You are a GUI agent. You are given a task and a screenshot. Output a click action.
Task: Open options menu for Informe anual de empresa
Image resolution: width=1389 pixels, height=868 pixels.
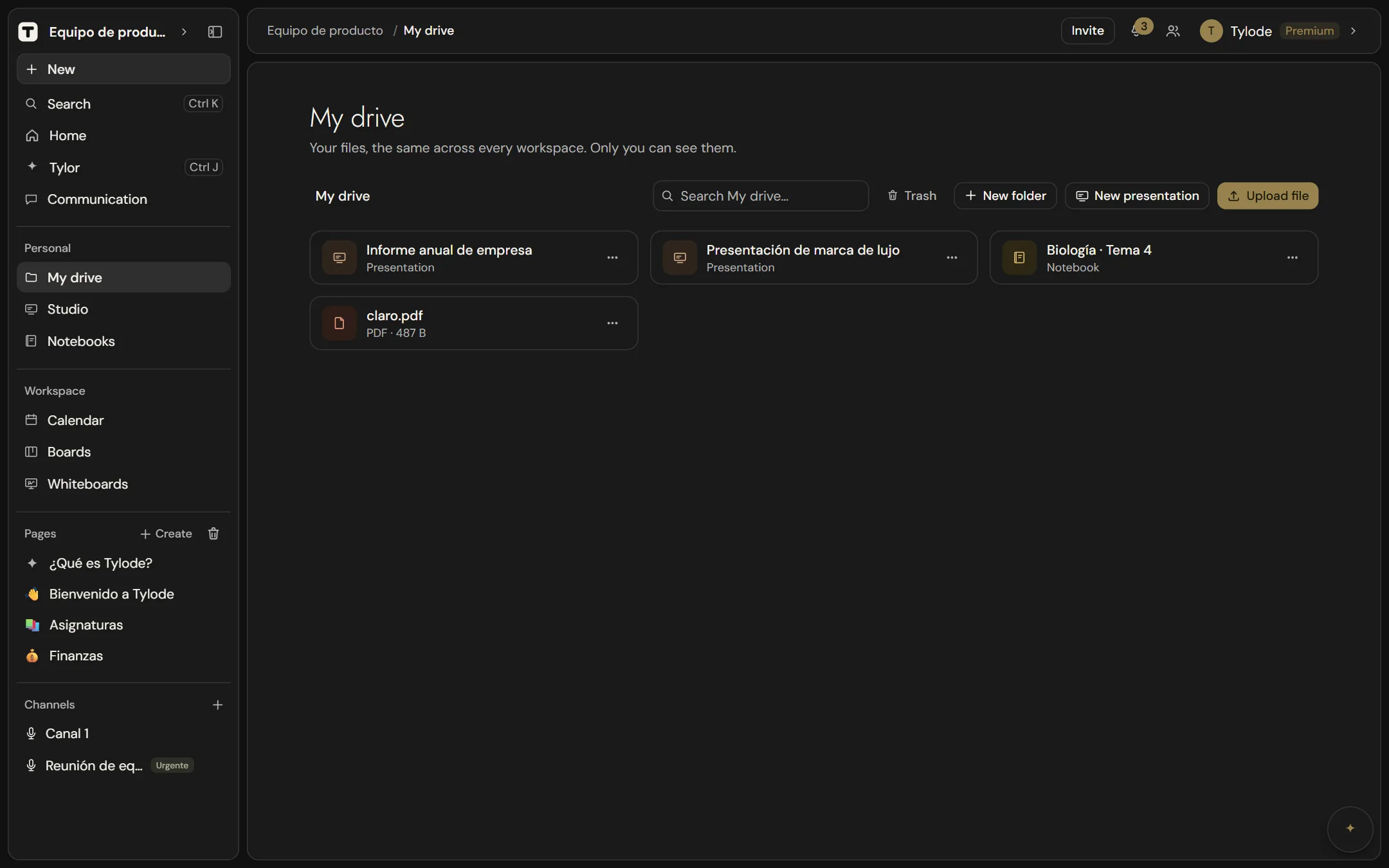(x=612, y=257)
